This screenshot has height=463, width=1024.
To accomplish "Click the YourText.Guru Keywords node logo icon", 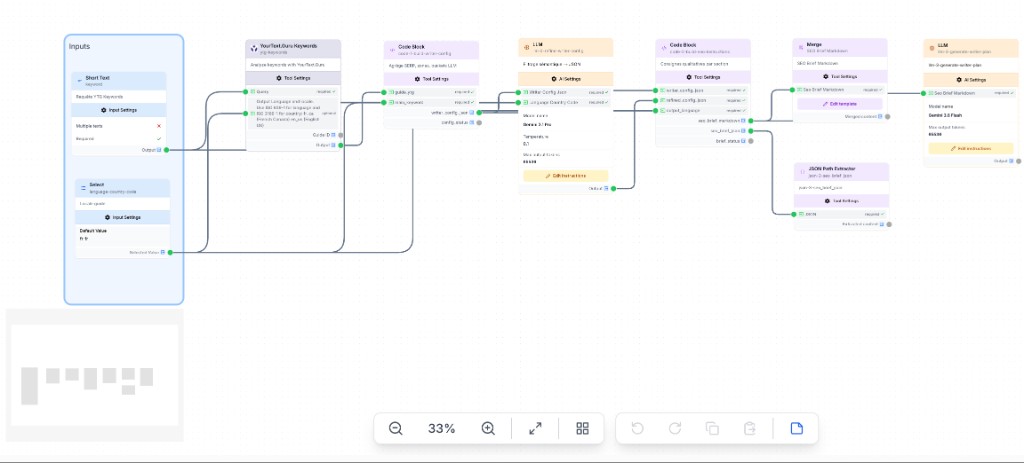I will point(253,48).
